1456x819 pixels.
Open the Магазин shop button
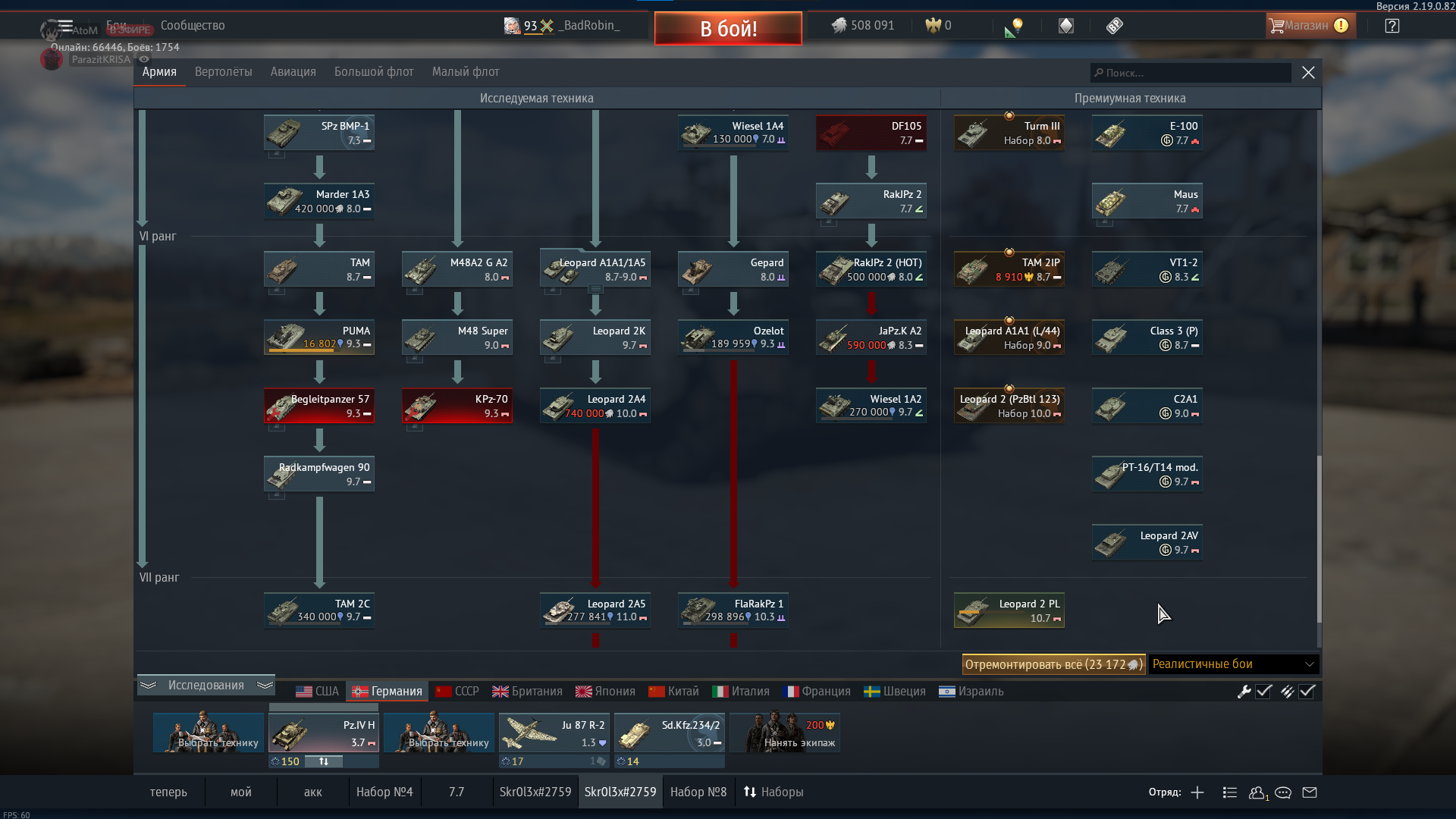pyautogui.click(x=1309, y=26)
